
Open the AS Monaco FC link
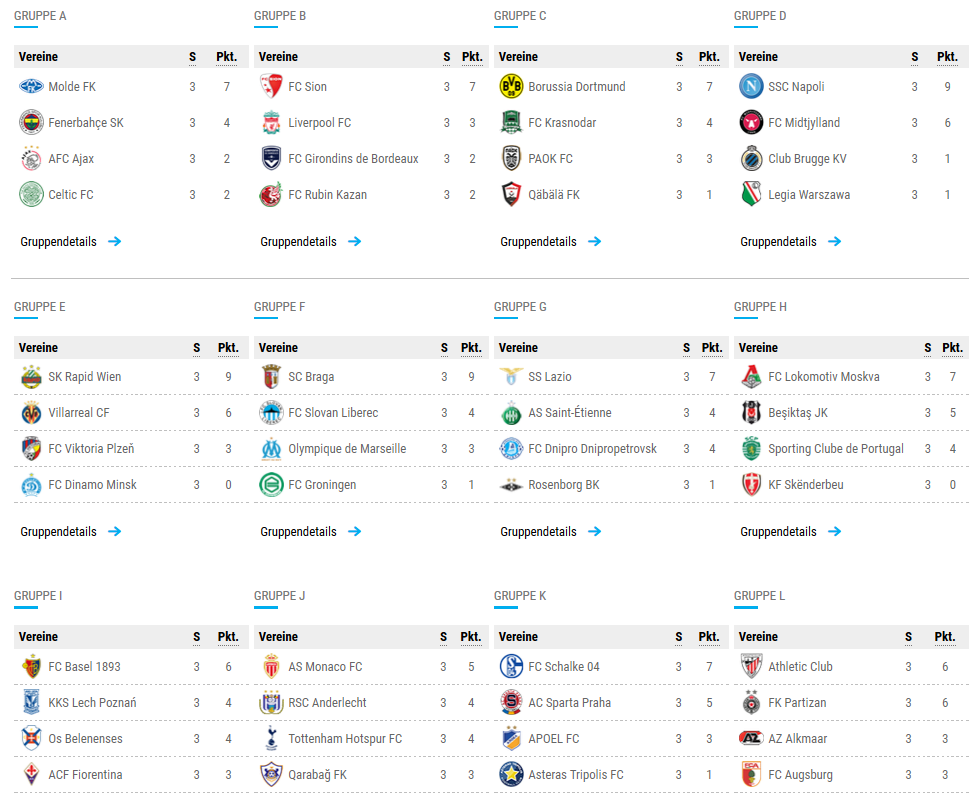[325, 667]
